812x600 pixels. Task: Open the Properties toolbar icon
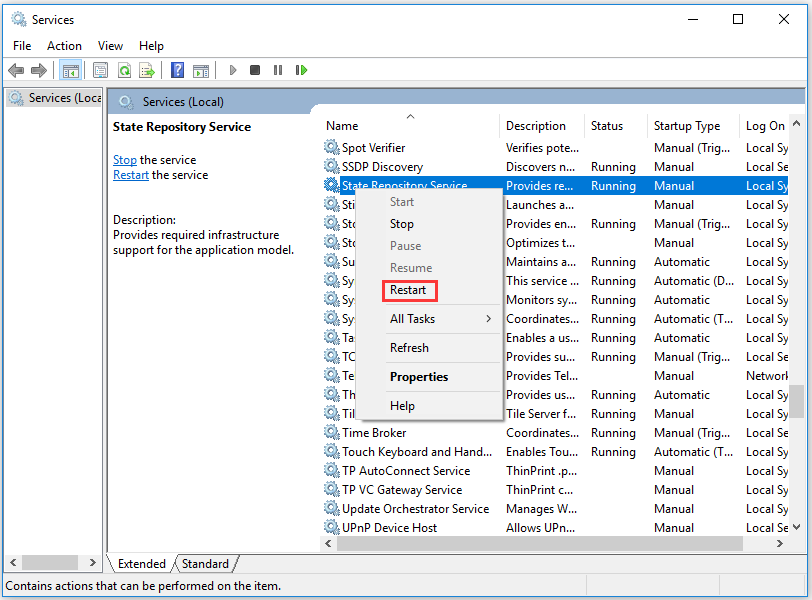100,70
